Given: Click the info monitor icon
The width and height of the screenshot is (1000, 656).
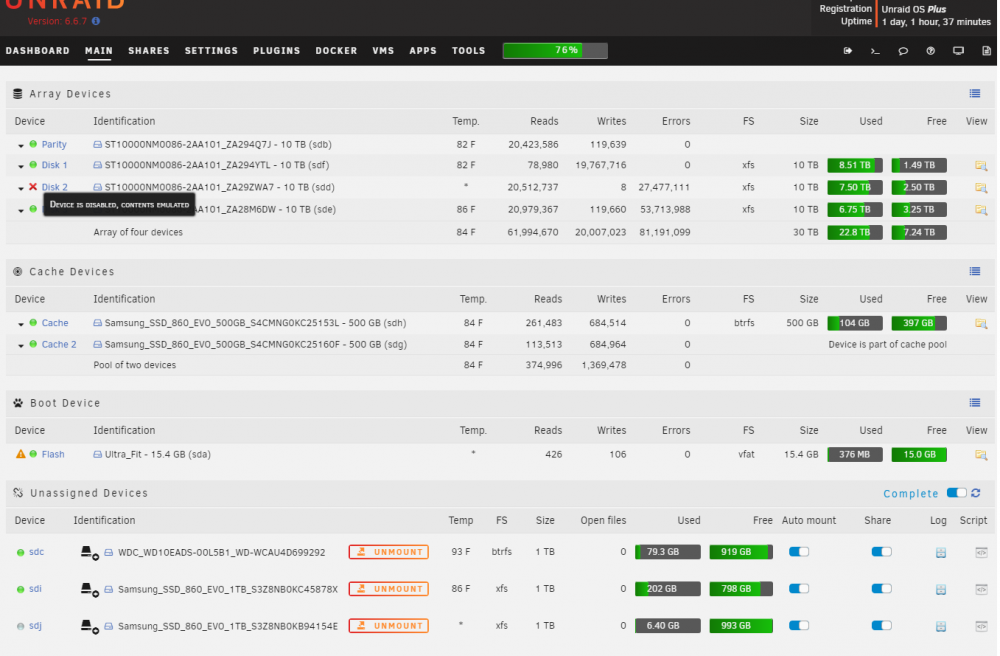Looking at the screenshot, I should (x=958, y=51).
